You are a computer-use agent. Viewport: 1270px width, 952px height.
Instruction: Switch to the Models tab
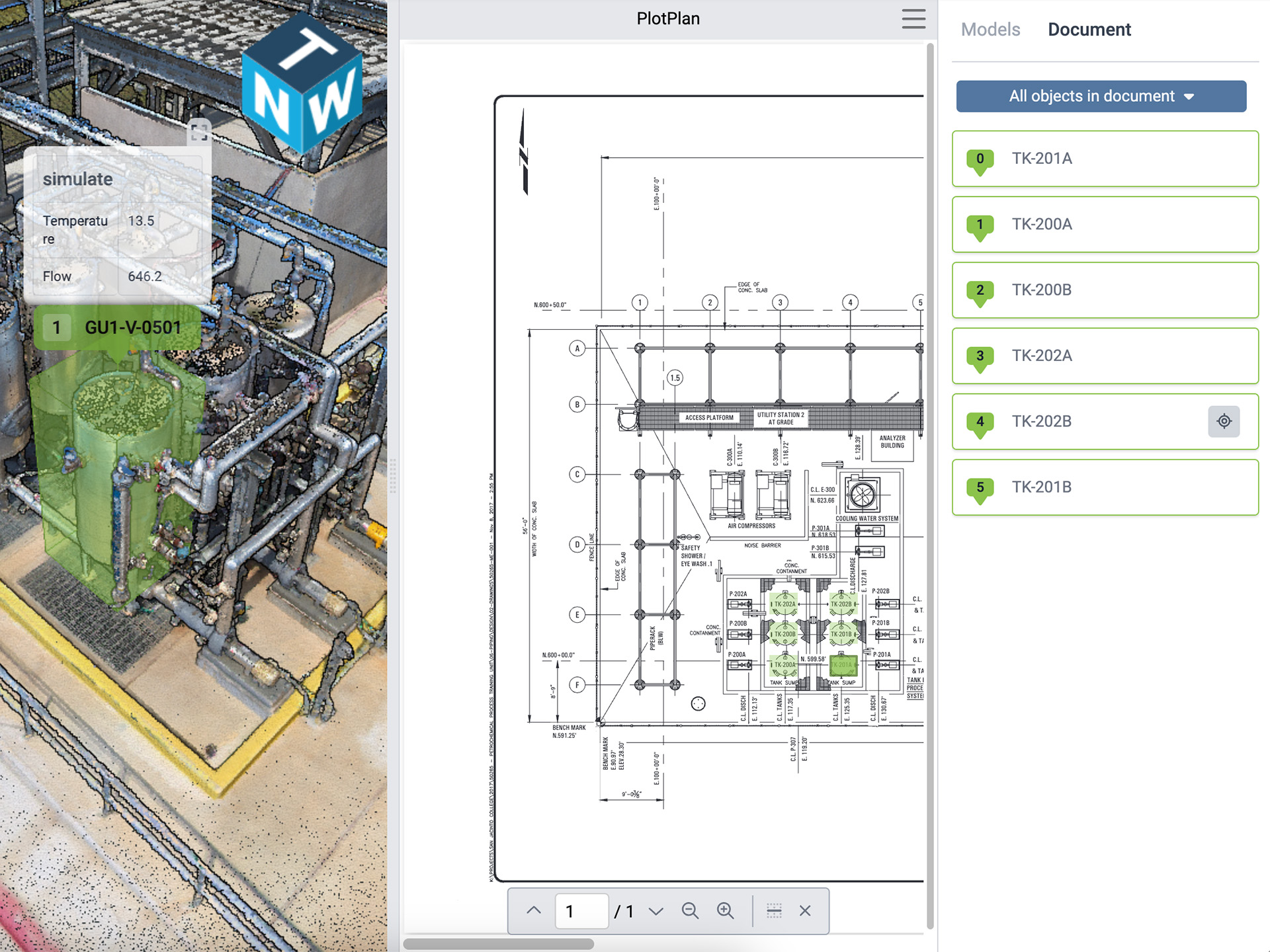tap(990, 29)
